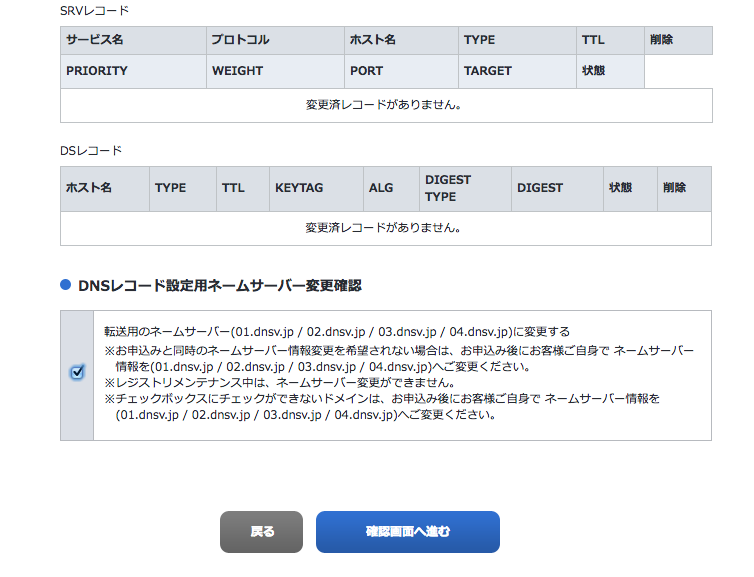
Task: Click the empty SRV record message row
Action: 386,104
